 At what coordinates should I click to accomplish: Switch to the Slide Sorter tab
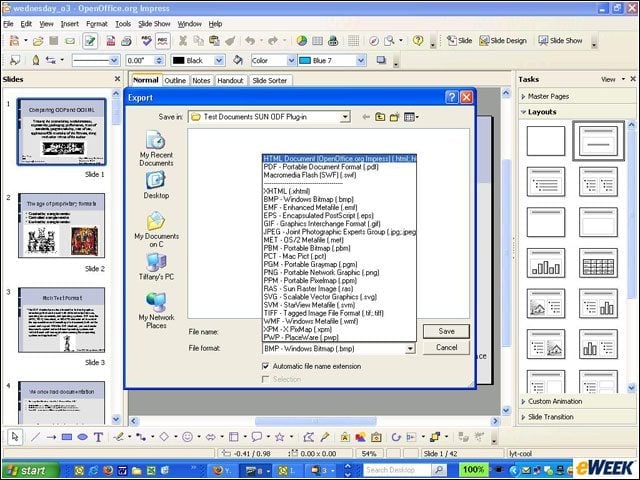click(x=269, y=80)
